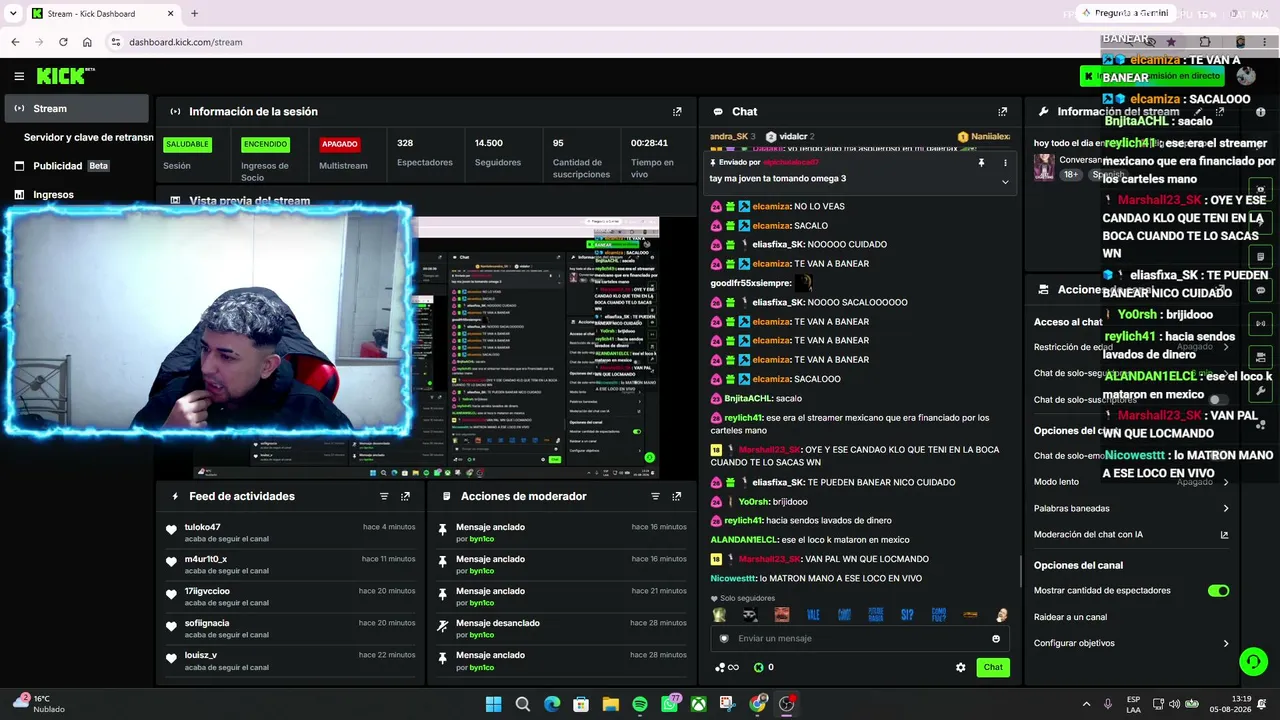This screenshot has width=1280, height=720.
Task: Open Acciones de moderador filter icon
Action: 655,496
